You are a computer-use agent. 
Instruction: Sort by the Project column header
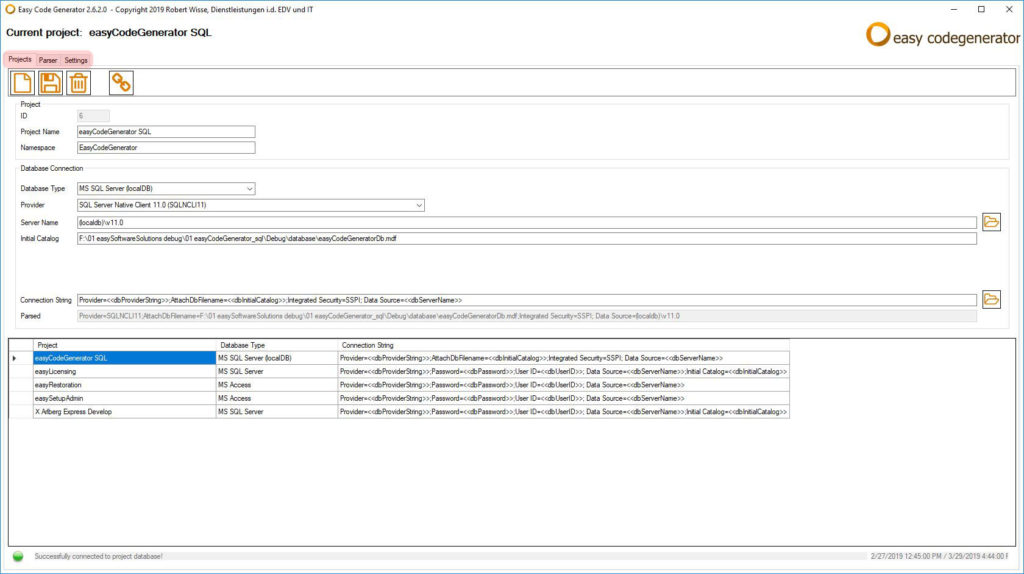124,345
